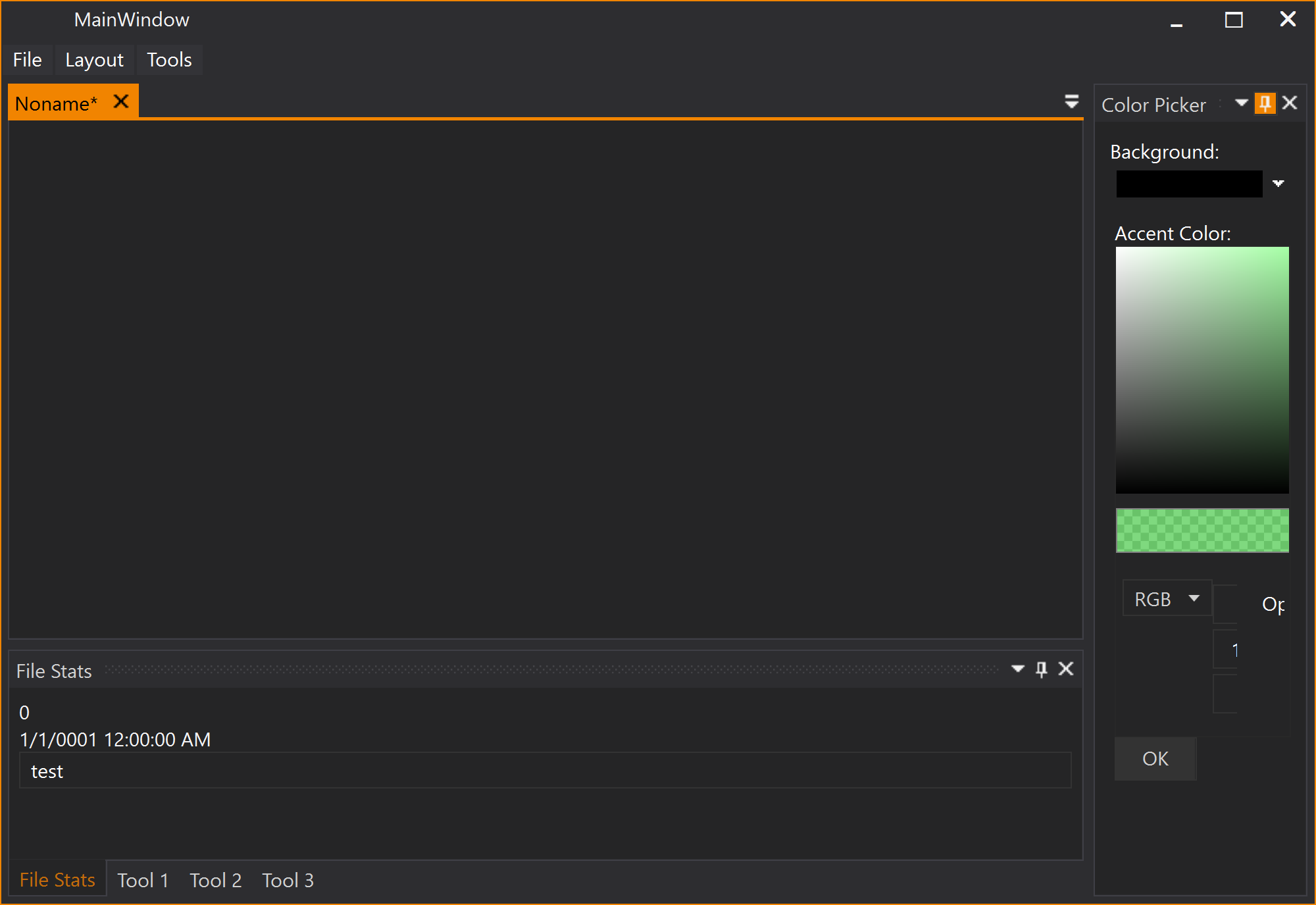The height and width of the screenshot is (905, 1316).
Task: Open the RGB color mode combo box
Action: point(1167,599)
